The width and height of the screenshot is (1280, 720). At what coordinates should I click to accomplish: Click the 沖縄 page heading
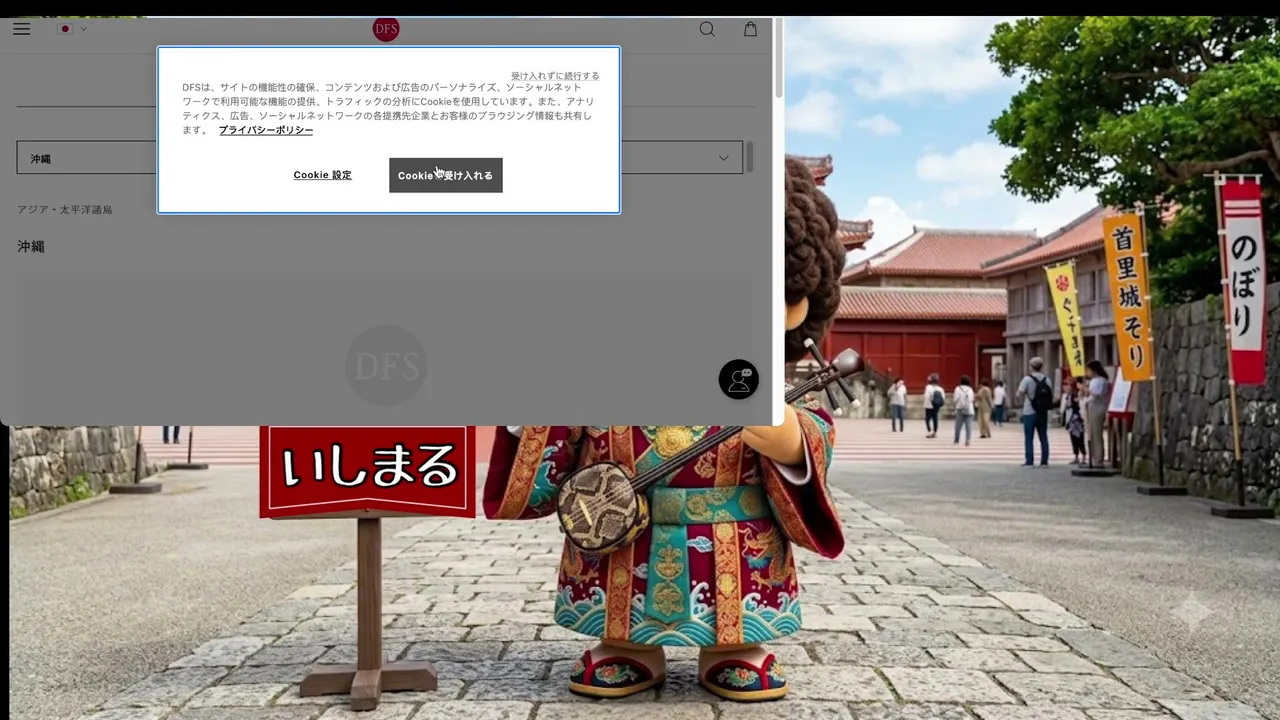(31, 246)
